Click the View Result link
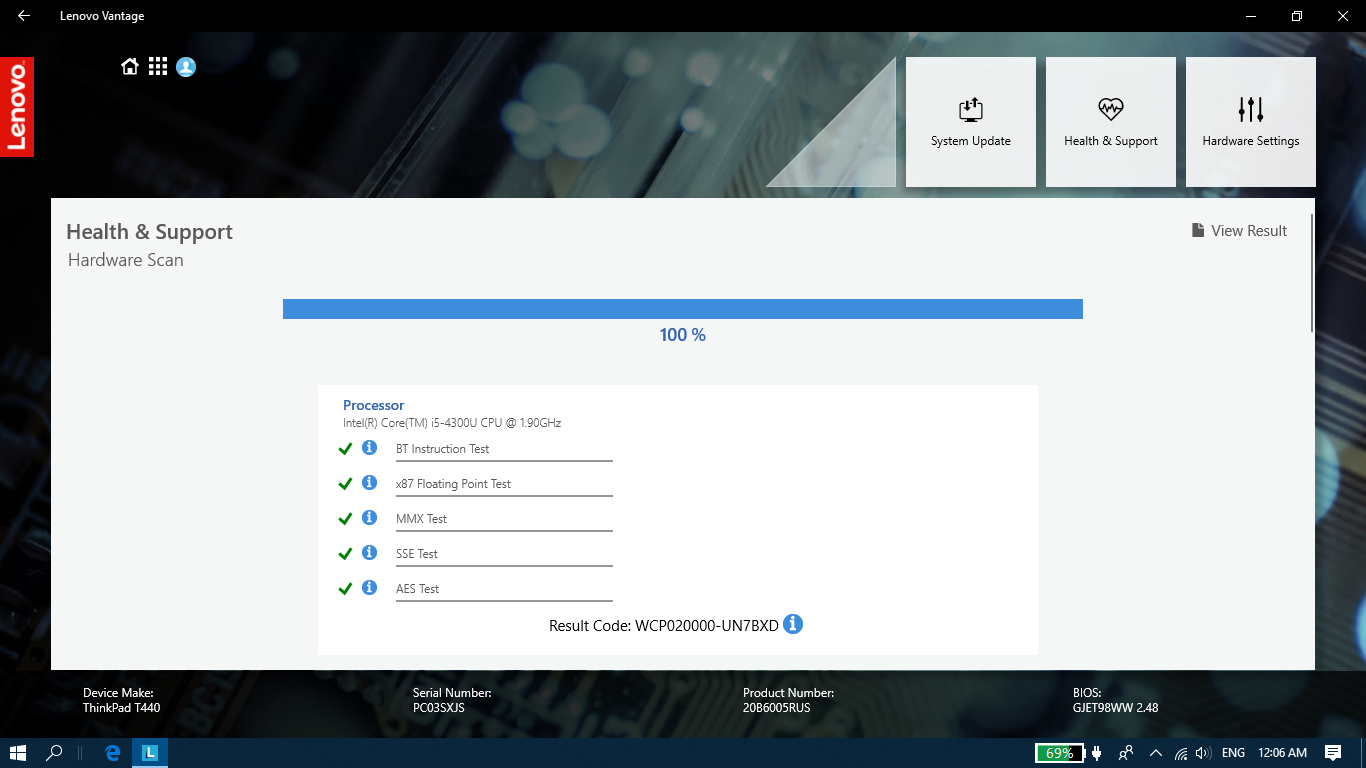 1239,231
